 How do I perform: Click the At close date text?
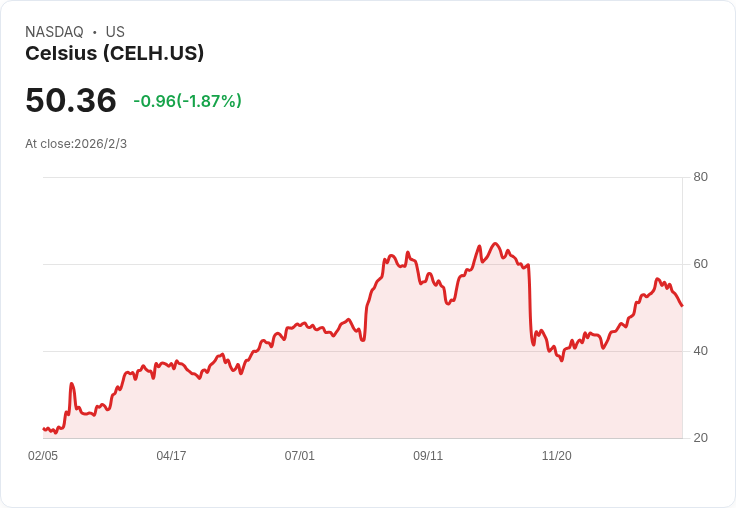click(76, 144)
